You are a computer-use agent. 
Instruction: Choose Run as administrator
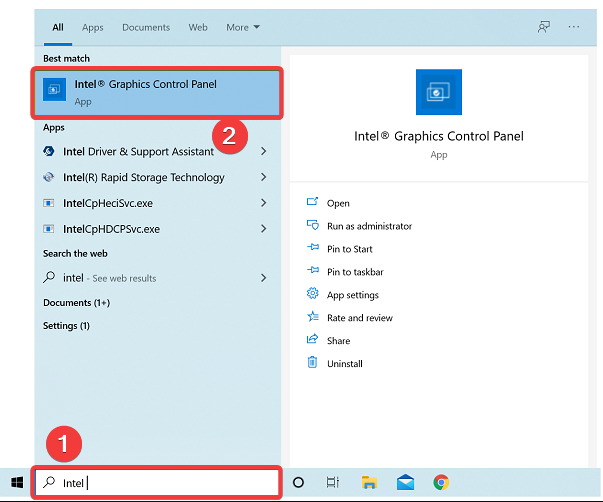click(370, 226)
